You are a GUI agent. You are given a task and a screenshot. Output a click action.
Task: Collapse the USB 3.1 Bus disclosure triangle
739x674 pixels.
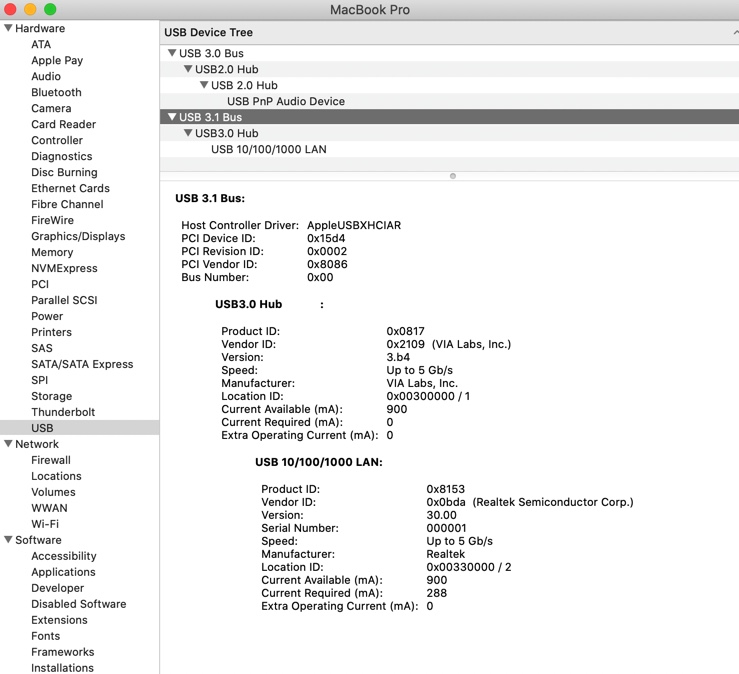[172, 116]
